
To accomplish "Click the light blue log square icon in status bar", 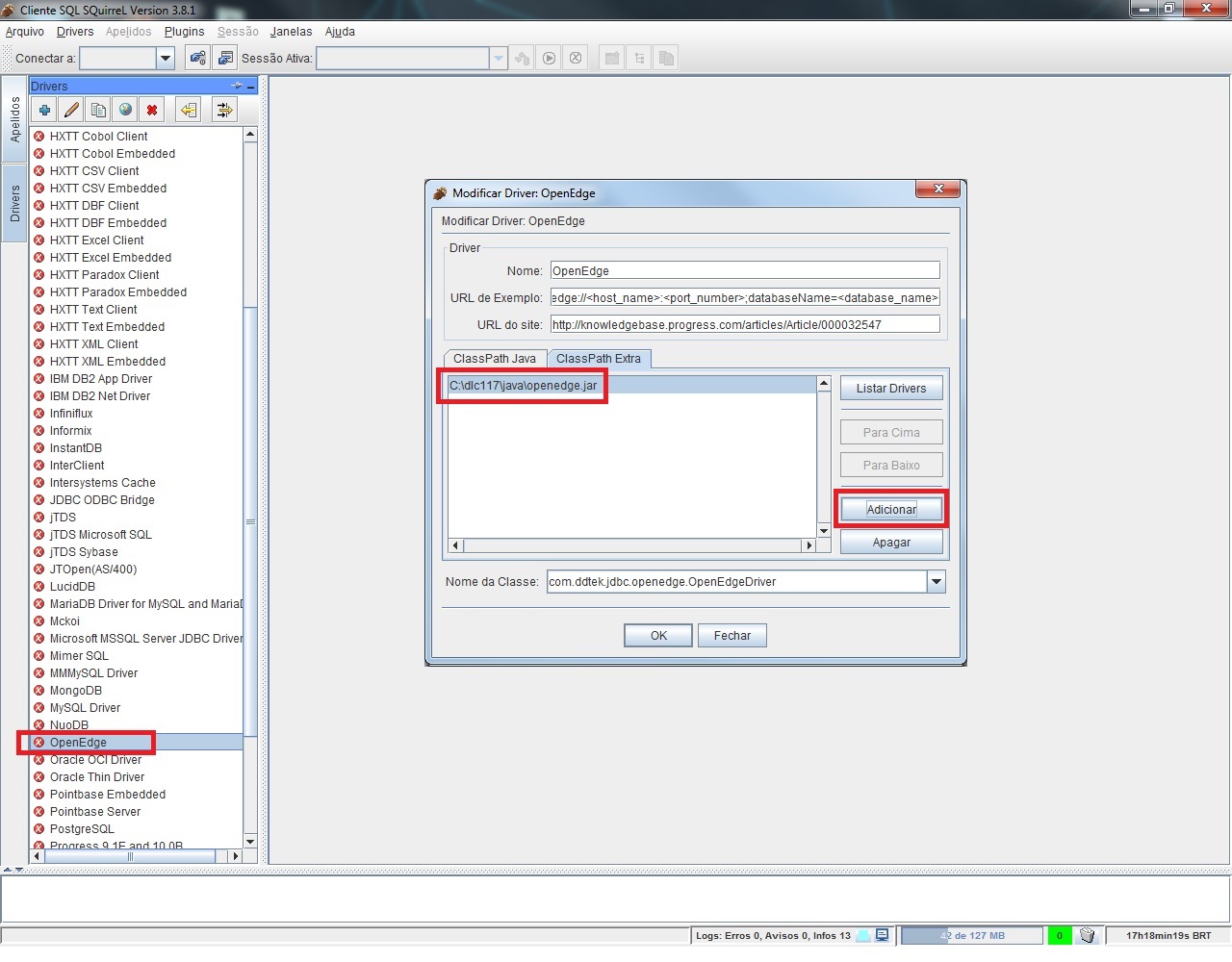I will pos(863,935).
